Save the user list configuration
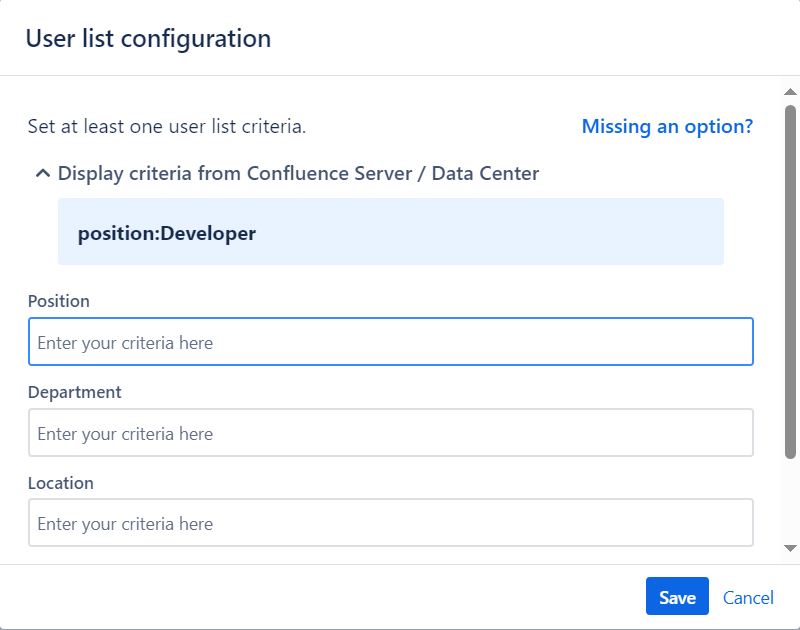This screenshot has width=800, height=630. click(x=677, y=596)
